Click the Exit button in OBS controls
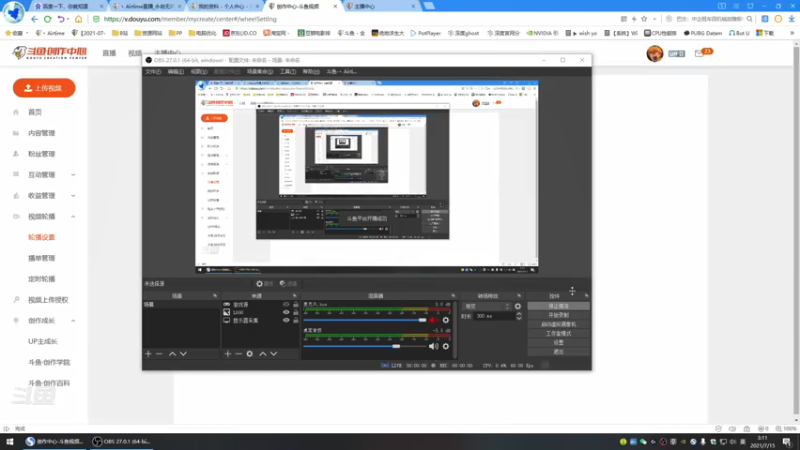 coord(559,352)
